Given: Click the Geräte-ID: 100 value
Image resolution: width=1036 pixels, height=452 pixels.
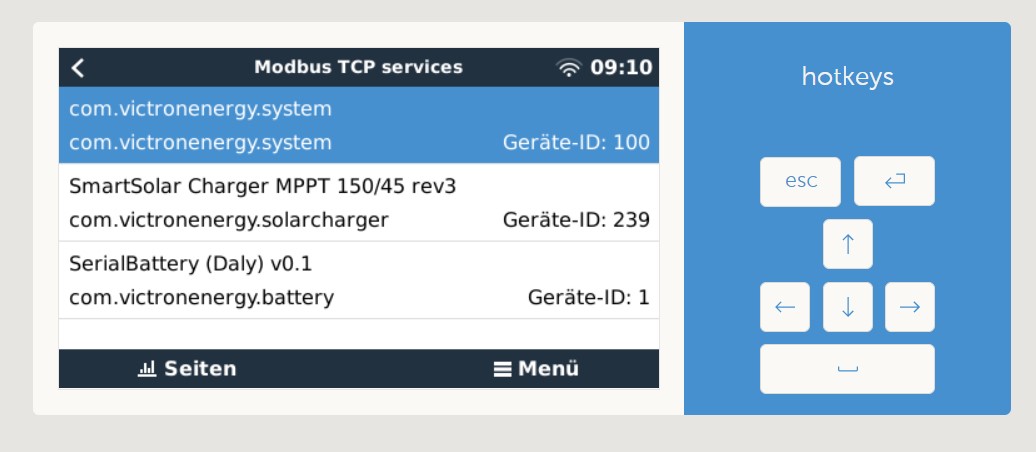Looking at the screenshot, I should (x=576, y=143).
